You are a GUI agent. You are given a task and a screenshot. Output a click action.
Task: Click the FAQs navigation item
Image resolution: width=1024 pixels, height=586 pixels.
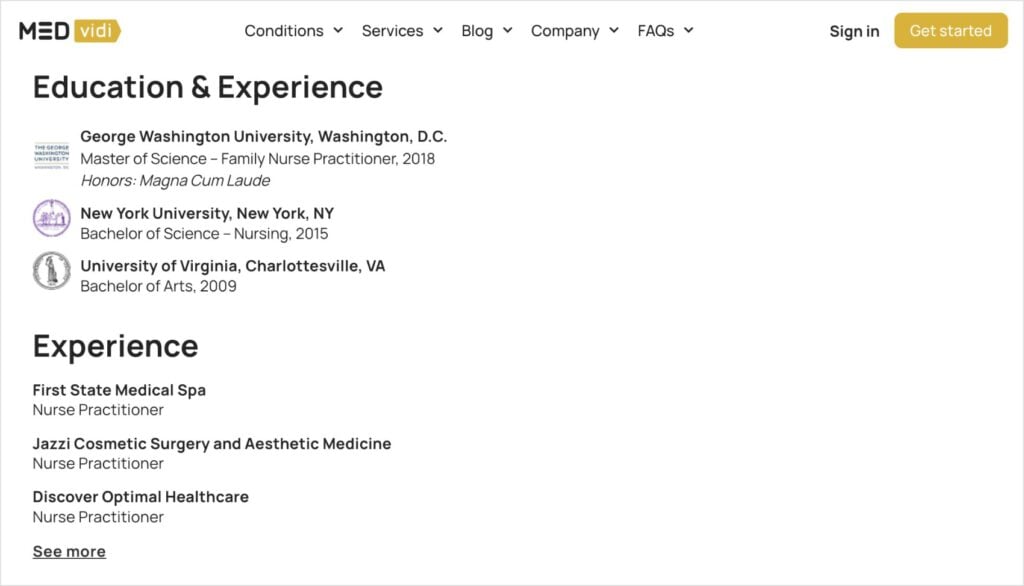654,31
